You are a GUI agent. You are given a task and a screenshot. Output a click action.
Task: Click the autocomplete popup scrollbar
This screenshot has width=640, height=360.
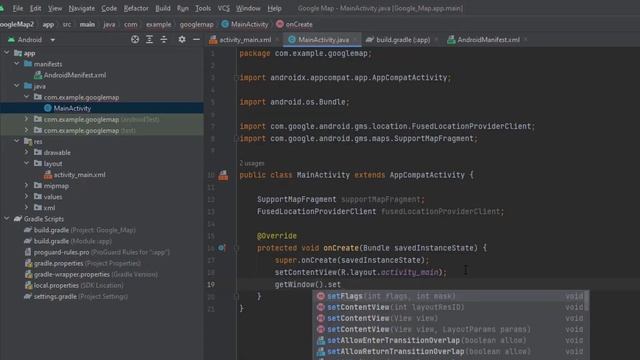(587, 300)
